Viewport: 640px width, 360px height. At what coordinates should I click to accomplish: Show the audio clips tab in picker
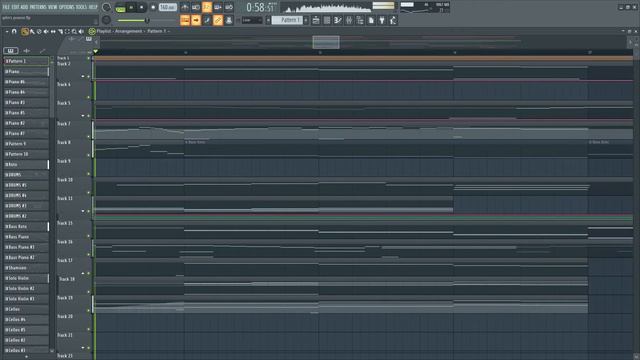pyautogui.click(x=27, y=51)
